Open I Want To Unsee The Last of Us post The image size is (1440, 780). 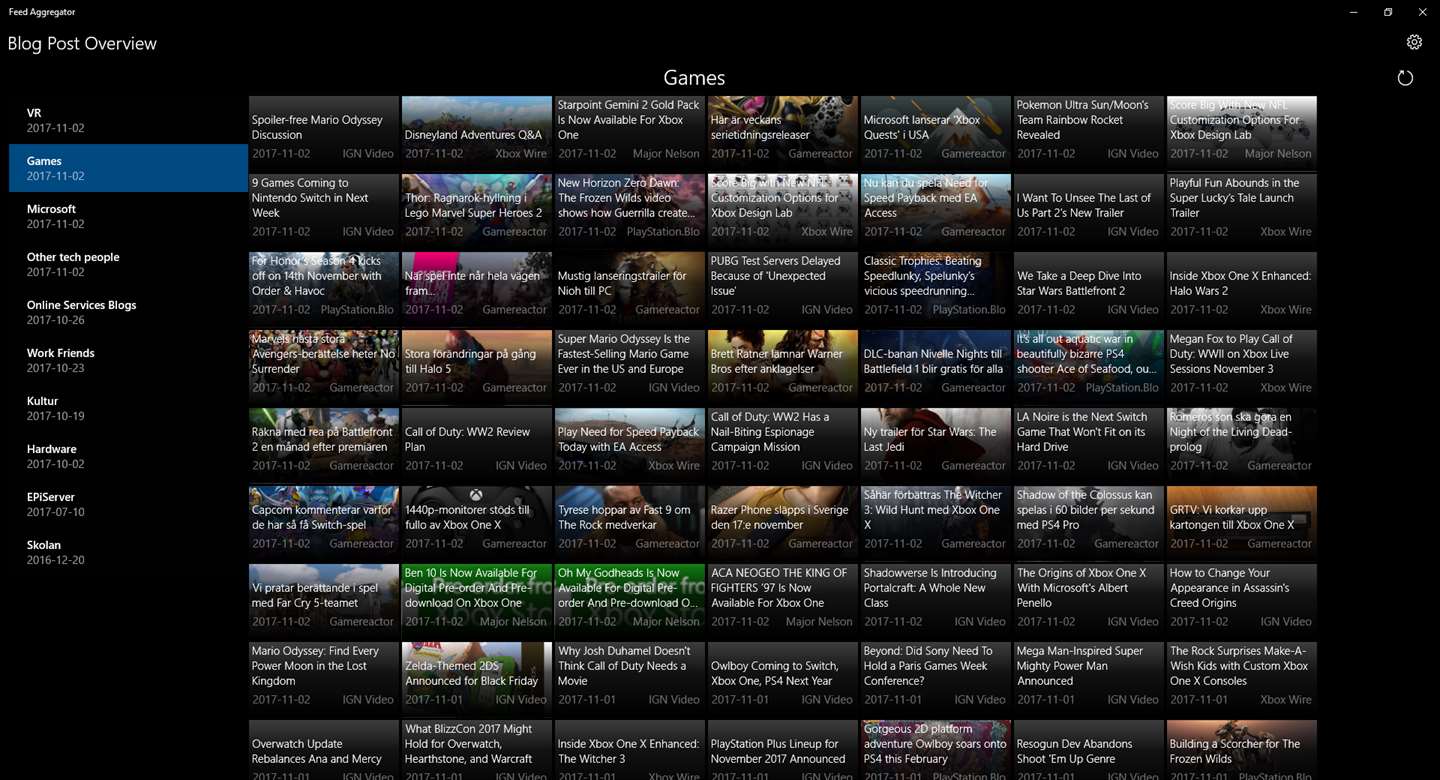tap(1089, 211)
